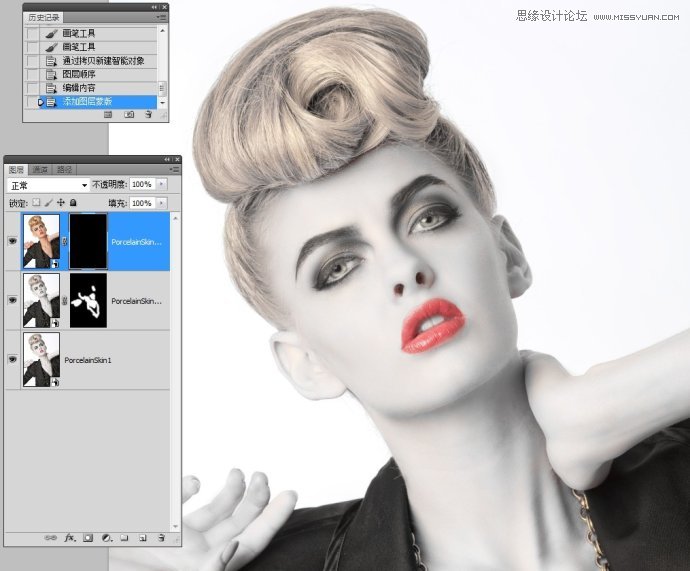
Task: Hide the PorcelainSkin1 bottom layer
Action: pos(13,358)
